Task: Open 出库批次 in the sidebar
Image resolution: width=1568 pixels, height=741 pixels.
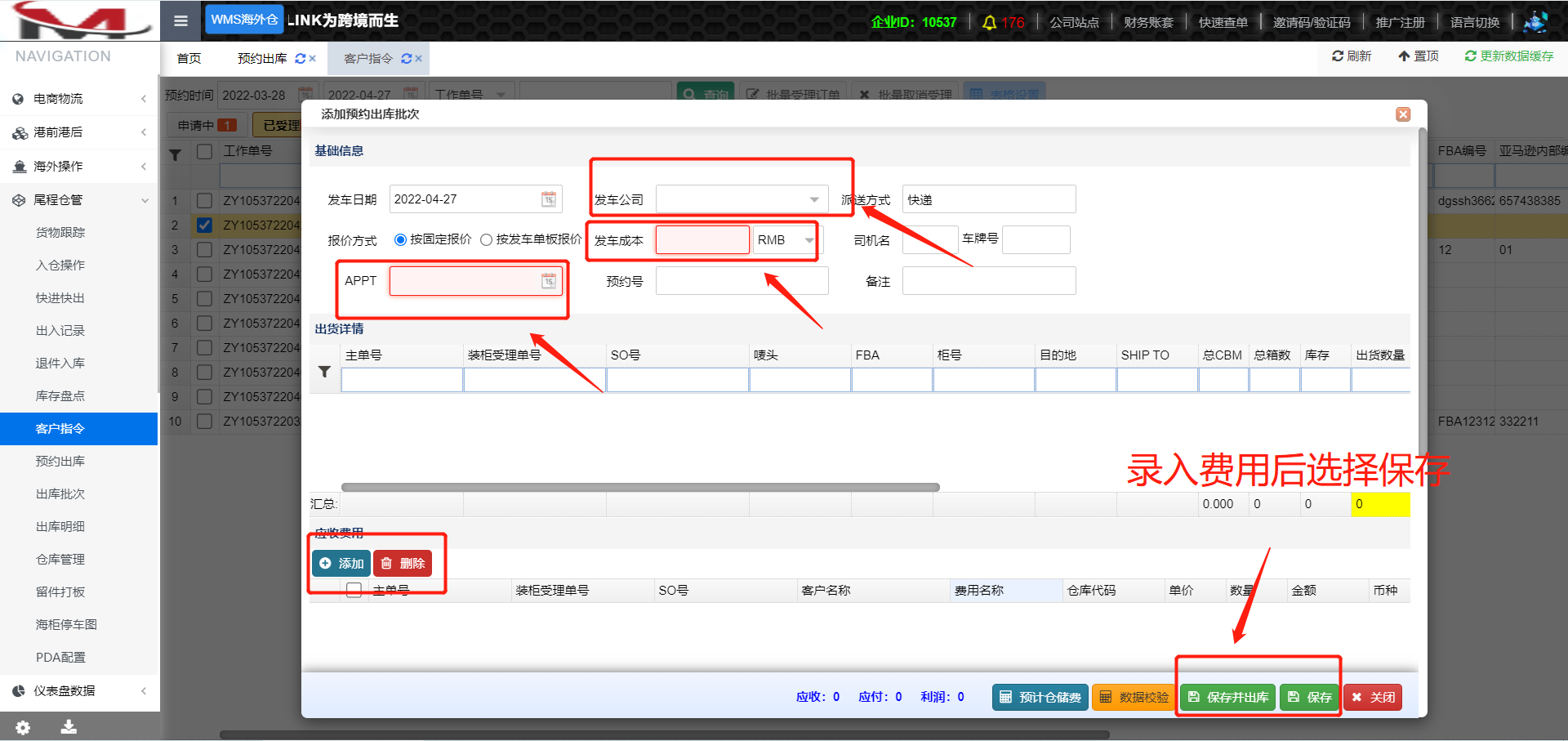Action: [x=60, y=494]
